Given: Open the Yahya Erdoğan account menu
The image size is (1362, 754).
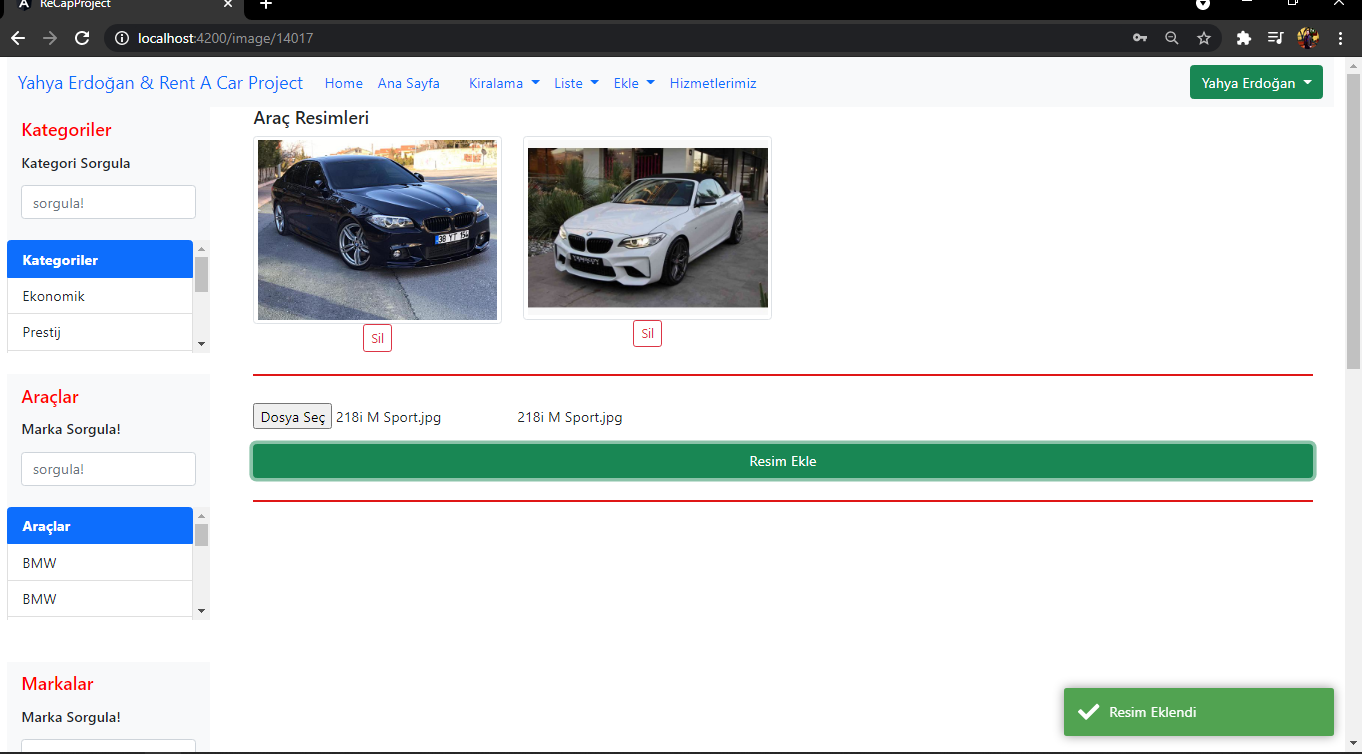Looking at the screenshot, I should click(1256, 82).
